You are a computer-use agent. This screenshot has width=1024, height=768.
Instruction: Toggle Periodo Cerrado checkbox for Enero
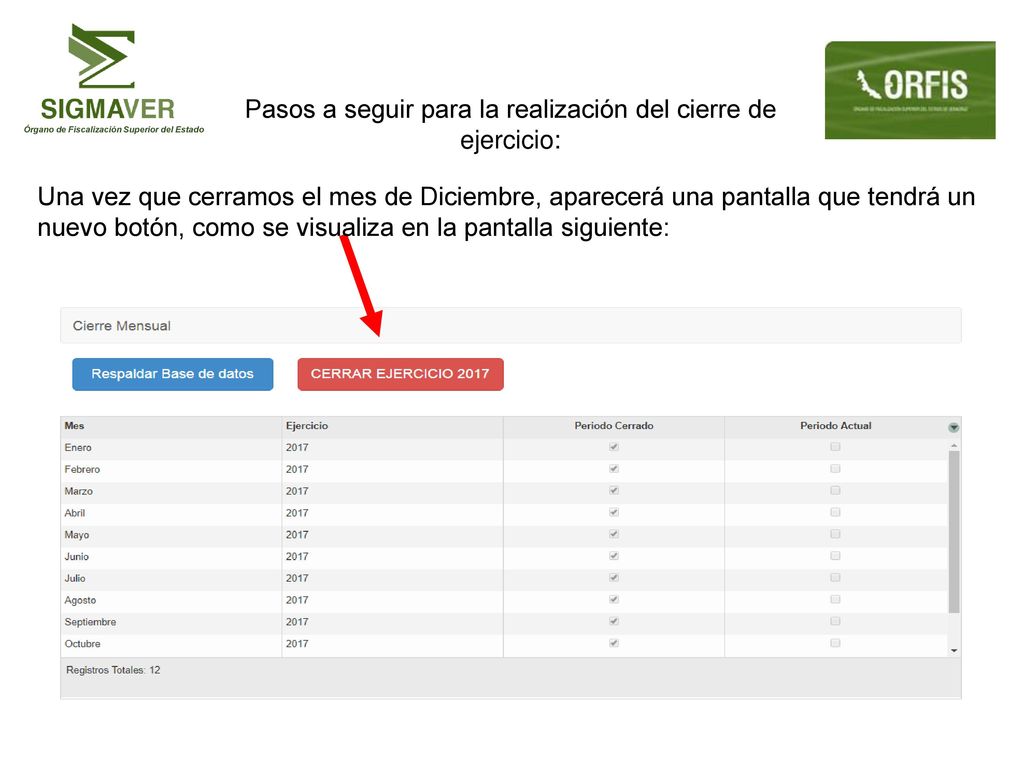pos(614,447)
